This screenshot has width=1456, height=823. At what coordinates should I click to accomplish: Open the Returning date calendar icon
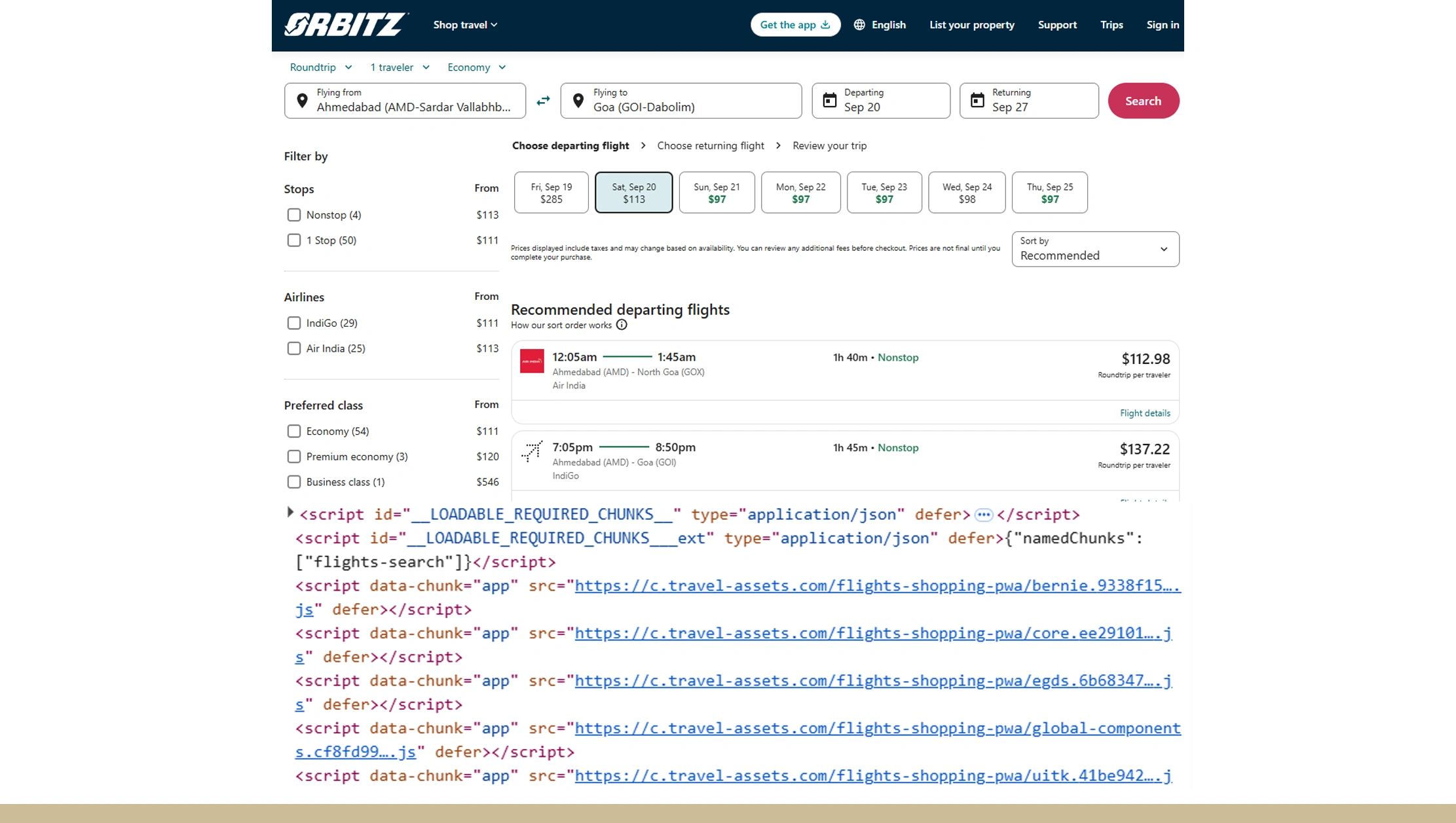click(977, 100)
